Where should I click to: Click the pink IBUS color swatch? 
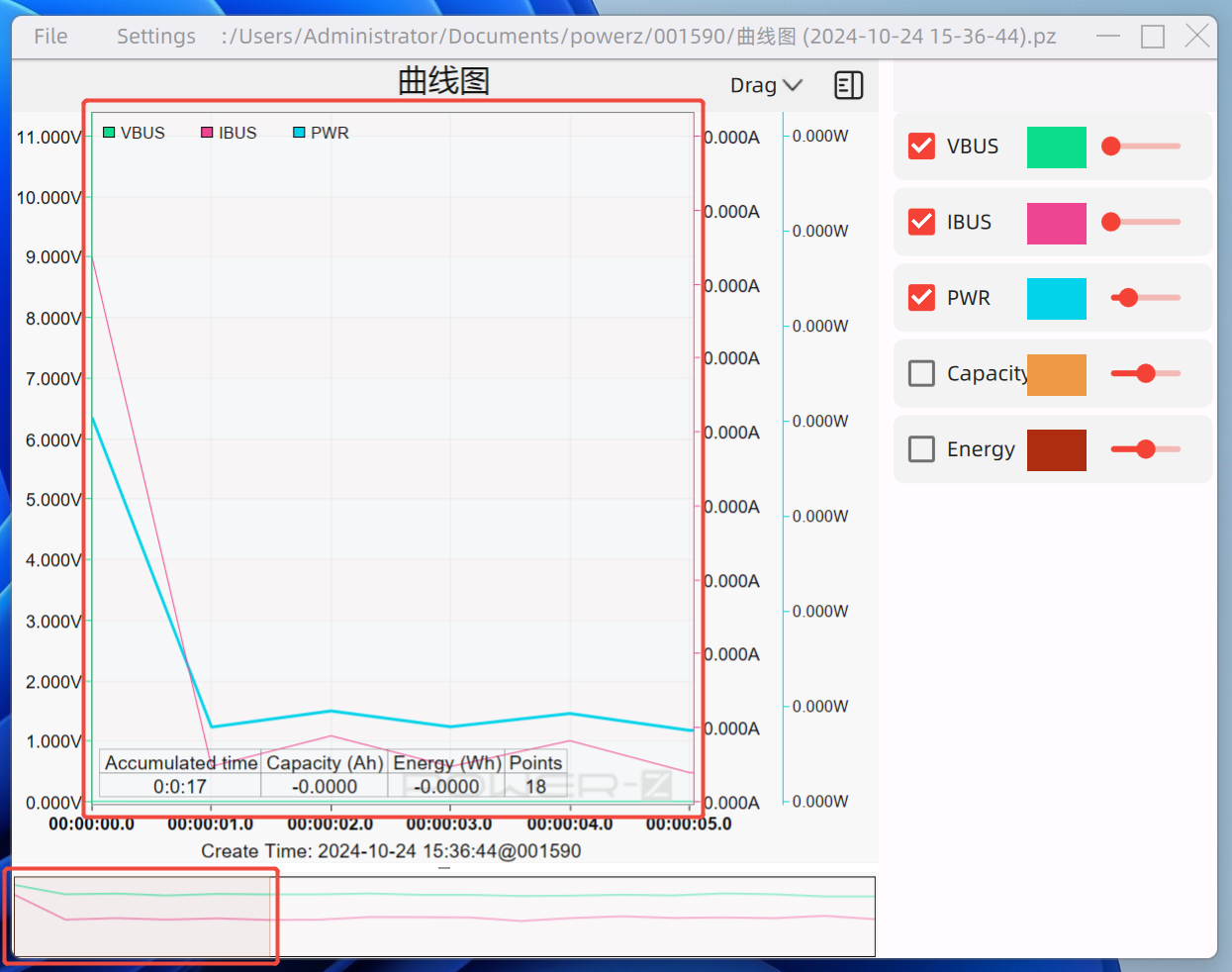click(x=1056, y=223)
